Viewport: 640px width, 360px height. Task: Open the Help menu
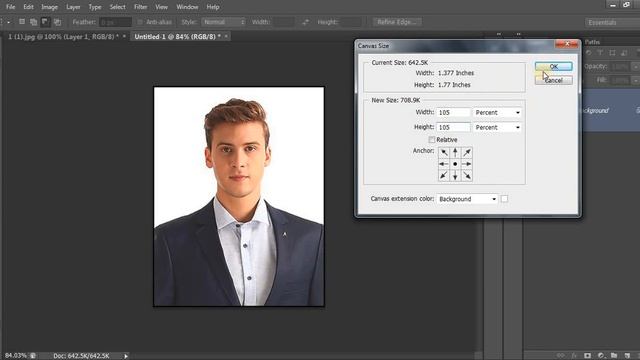pos(213,7)
